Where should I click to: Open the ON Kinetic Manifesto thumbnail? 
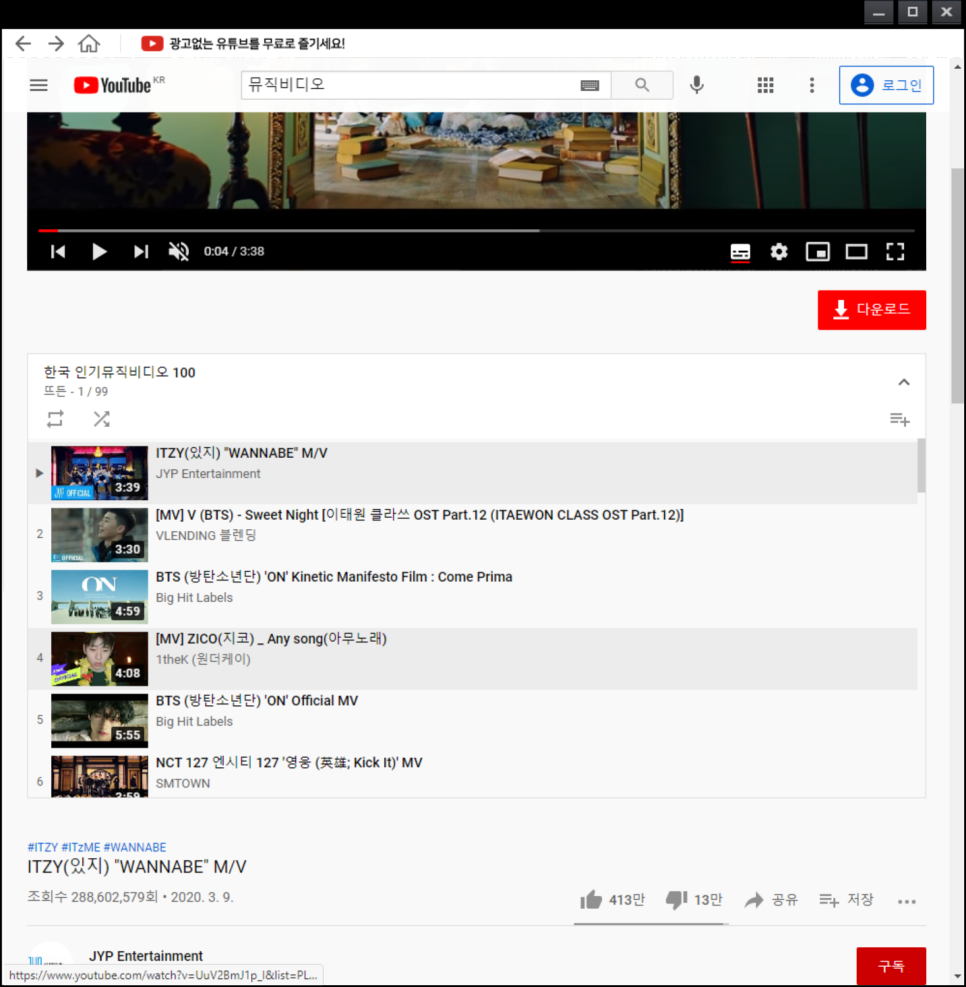(x=99, y=597)
